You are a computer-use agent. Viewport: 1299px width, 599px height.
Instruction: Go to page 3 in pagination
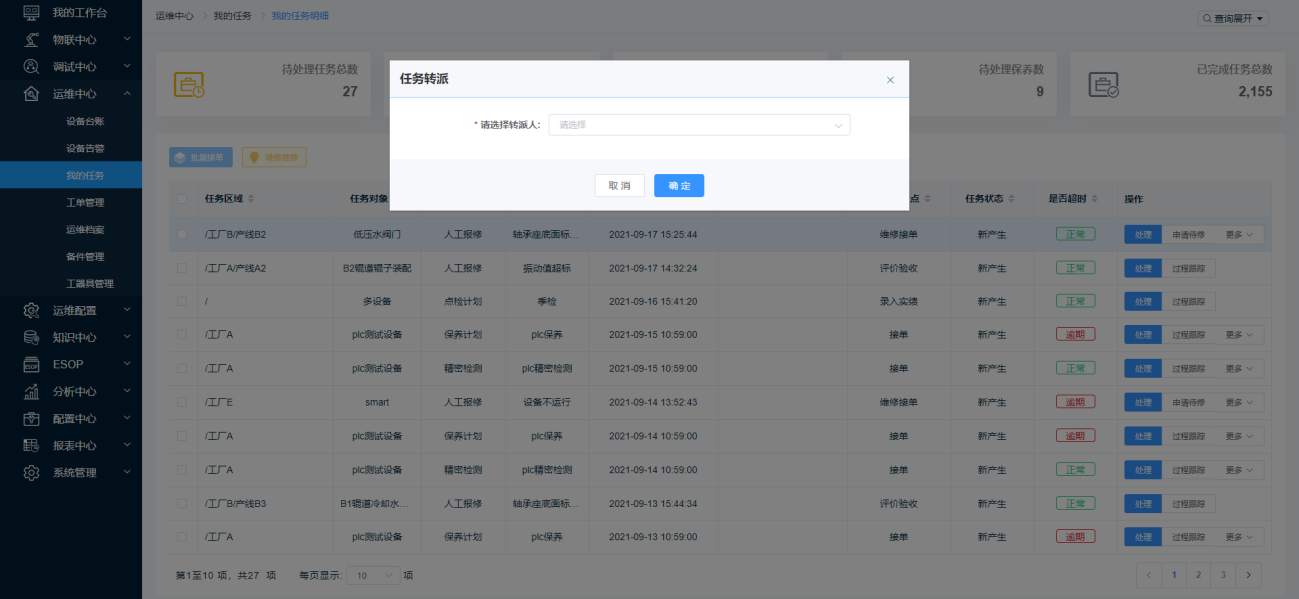(1223, 575)
